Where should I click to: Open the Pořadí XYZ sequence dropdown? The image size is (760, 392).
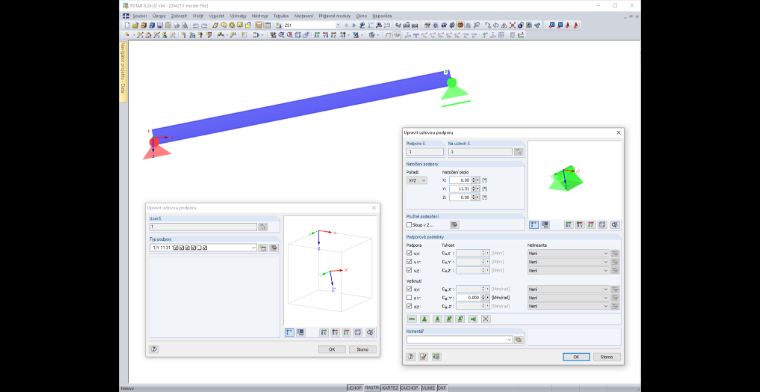417,180
